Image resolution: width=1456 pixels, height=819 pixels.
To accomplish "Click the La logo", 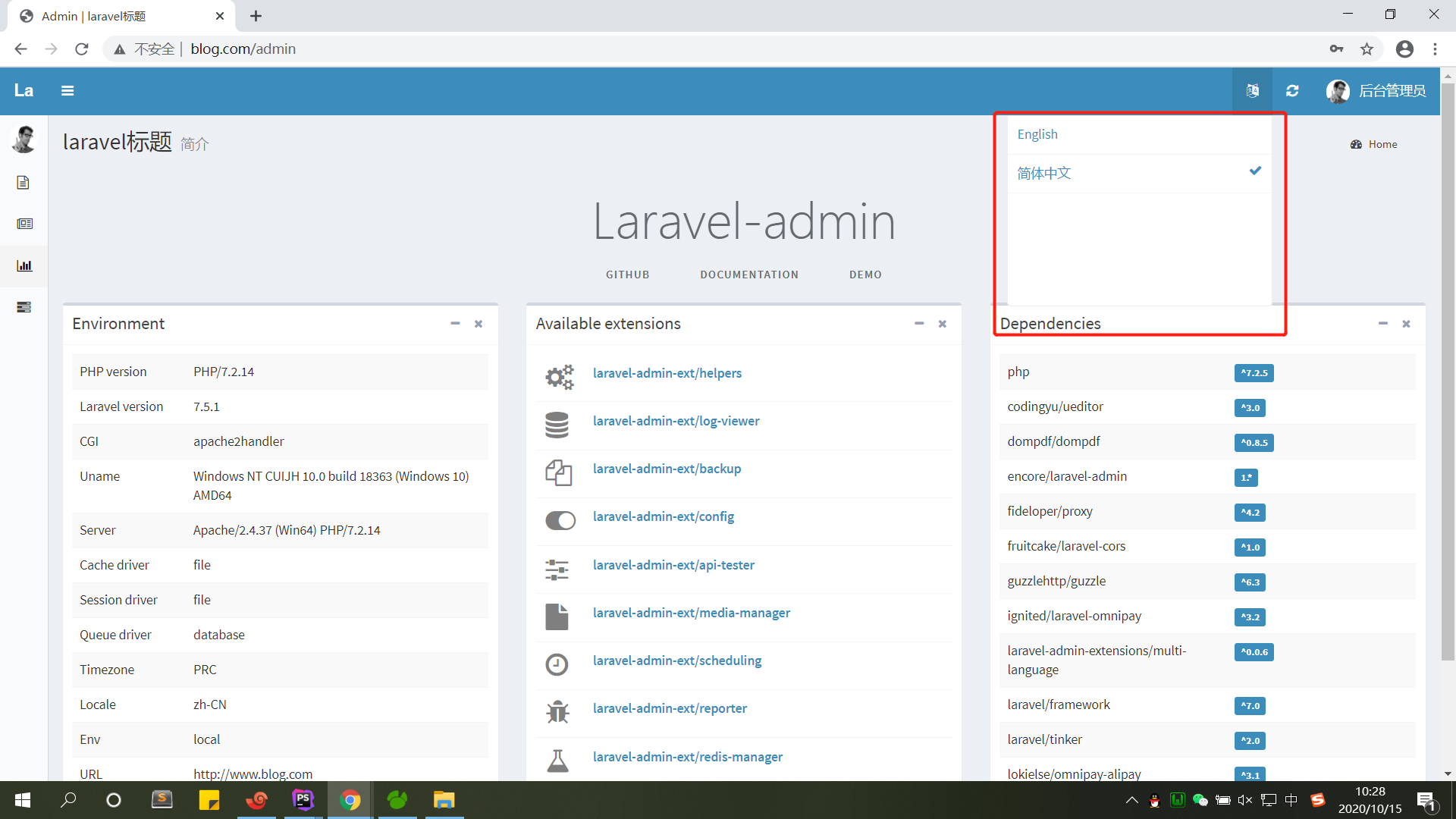I will pyautogui.click(x=24, y=91).
